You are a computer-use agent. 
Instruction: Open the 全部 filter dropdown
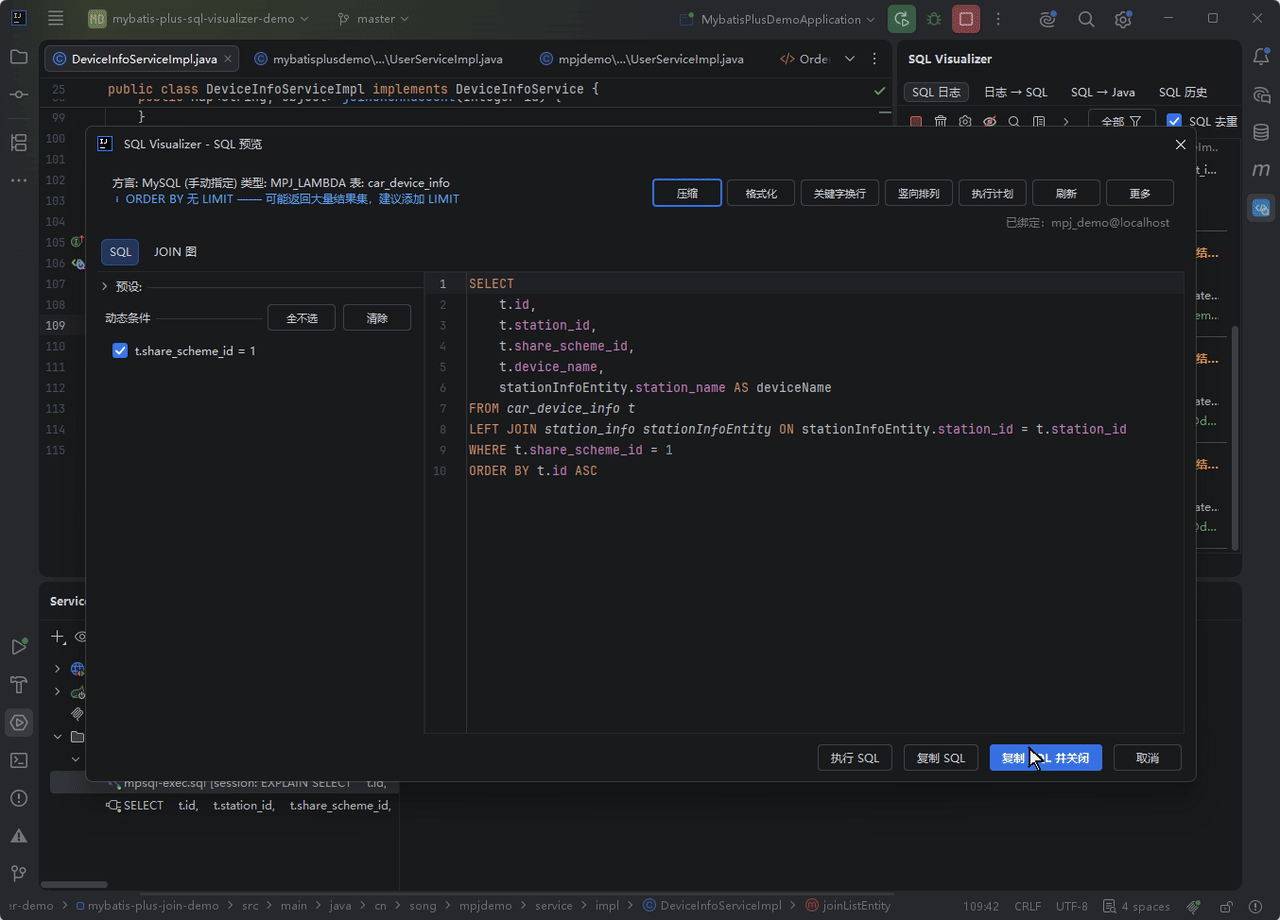[1121, 121]
